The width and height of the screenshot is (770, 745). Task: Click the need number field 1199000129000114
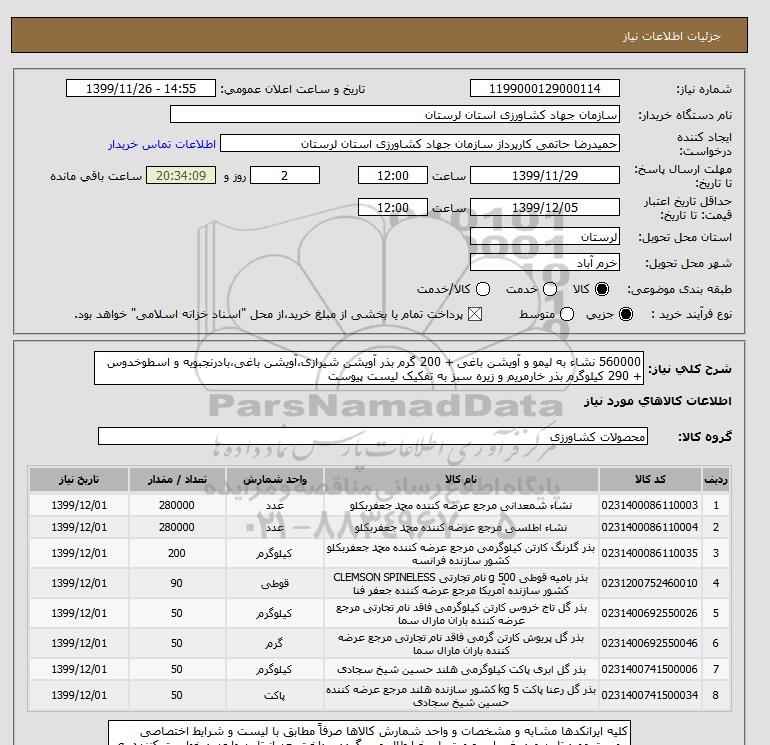point(545,88)
